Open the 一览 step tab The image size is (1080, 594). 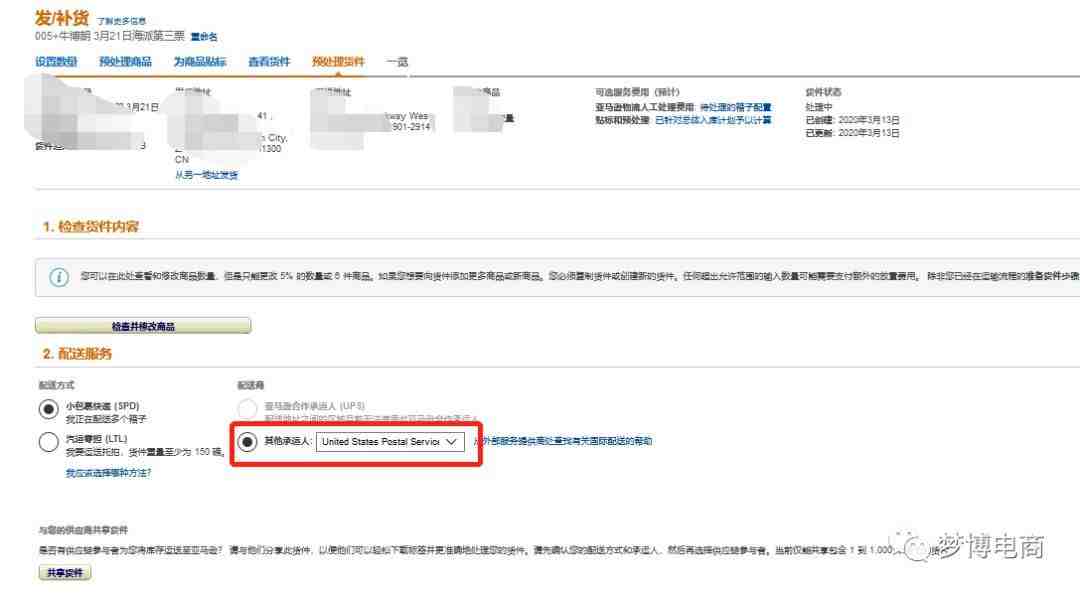click(397, 61)
